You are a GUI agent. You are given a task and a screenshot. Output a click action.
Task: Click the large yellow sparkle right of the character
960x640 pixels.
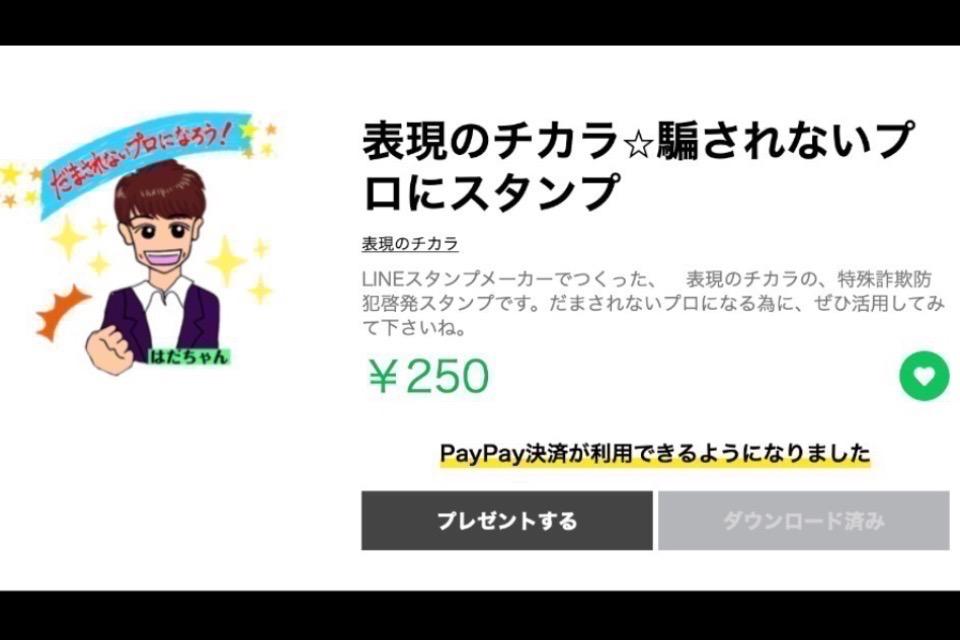227,260
